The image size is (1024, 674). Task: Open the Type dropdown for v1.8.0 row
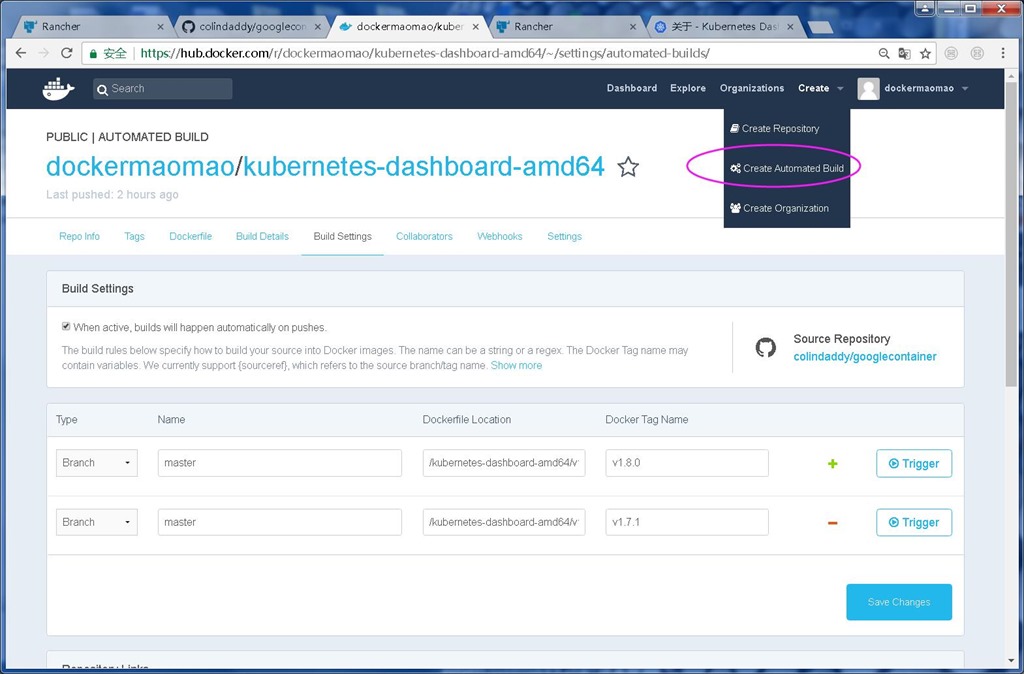coord(97,463)
